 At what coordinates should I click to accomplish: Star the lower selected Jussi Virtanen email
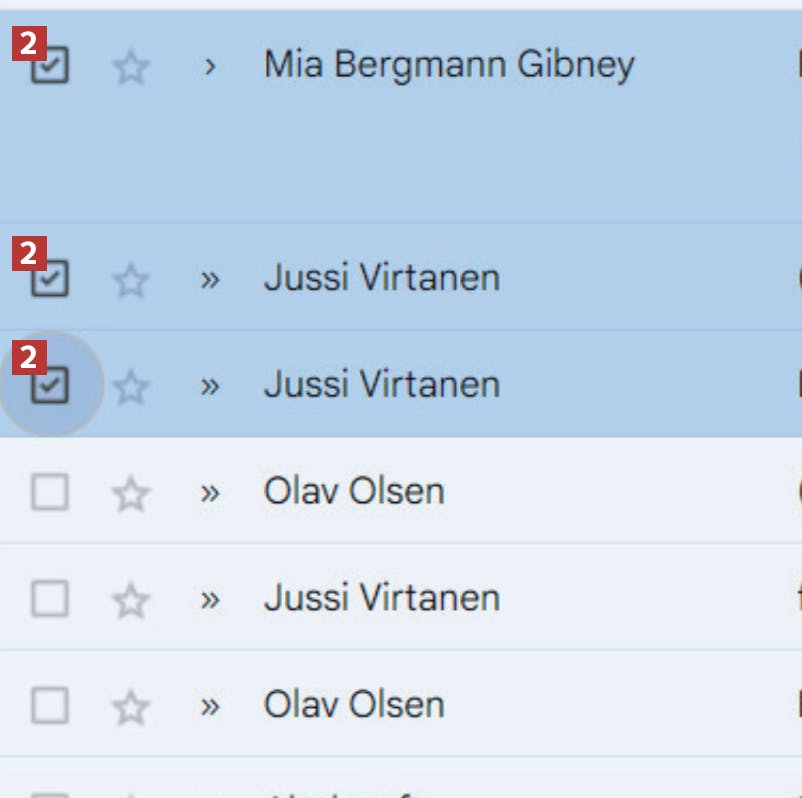point(130,386)
